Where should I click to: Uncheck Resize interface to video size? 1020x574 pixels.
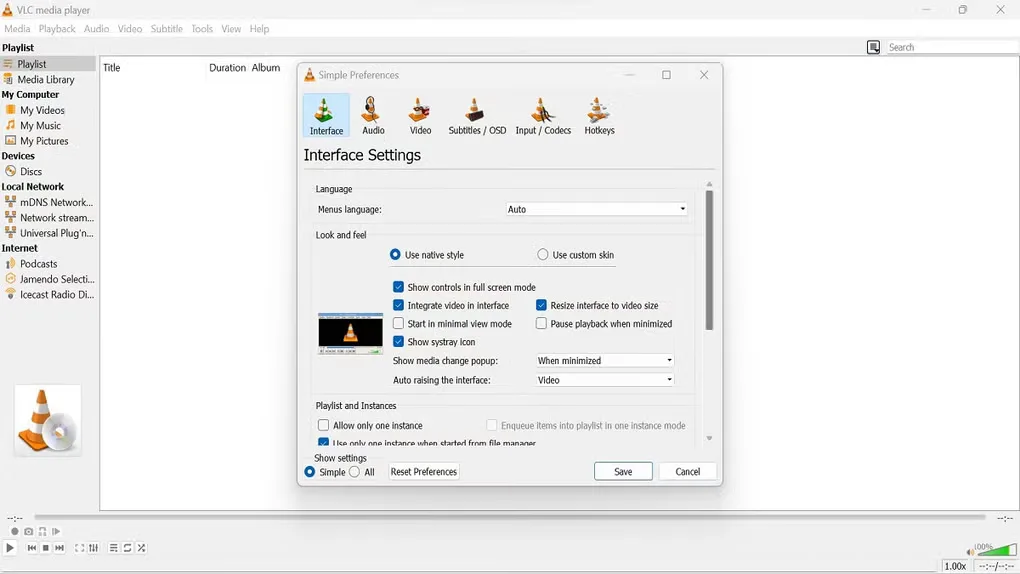pyautogui.click(x=541, y=305)
